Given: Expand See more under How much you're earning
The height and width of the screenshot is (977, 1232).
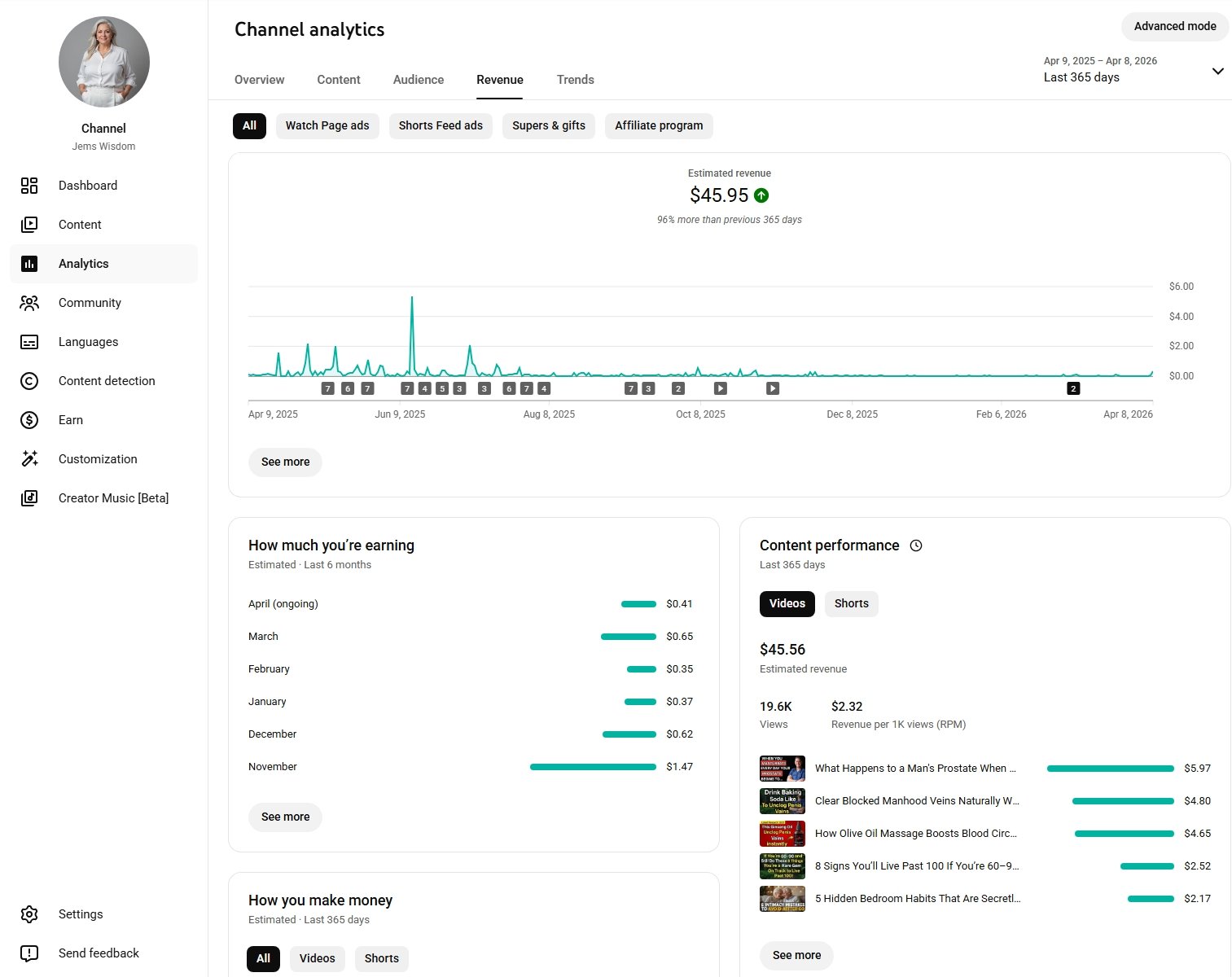Looking at the screenshot, I should pos(285,817).
